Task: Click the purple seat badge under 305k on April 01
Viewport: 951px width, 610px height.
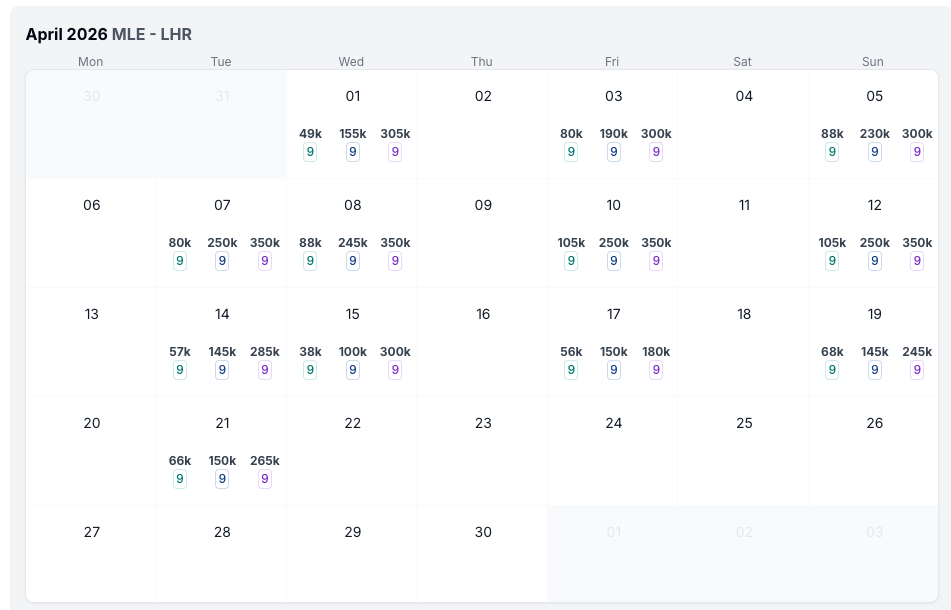Action: coord(395,152)
